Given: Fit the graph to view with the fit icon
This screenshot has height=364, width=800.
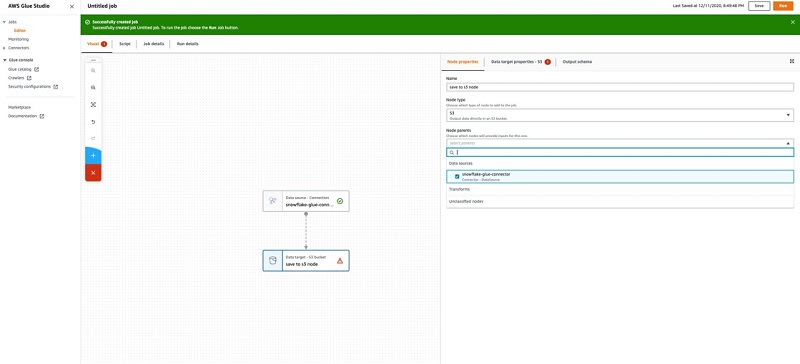Looking at the screenshot, I should pyautogui.click(x=93, y=105).
